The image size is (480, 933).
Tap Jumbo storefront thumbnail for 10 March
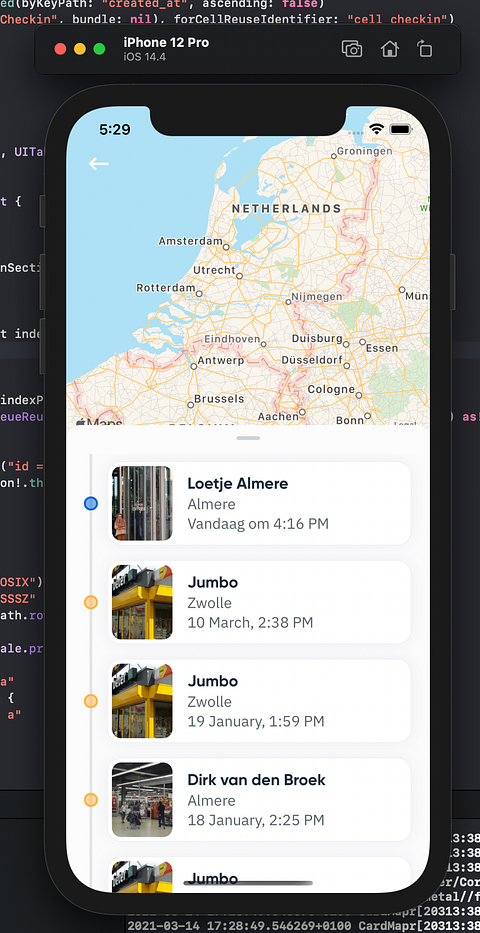point(142,602)
